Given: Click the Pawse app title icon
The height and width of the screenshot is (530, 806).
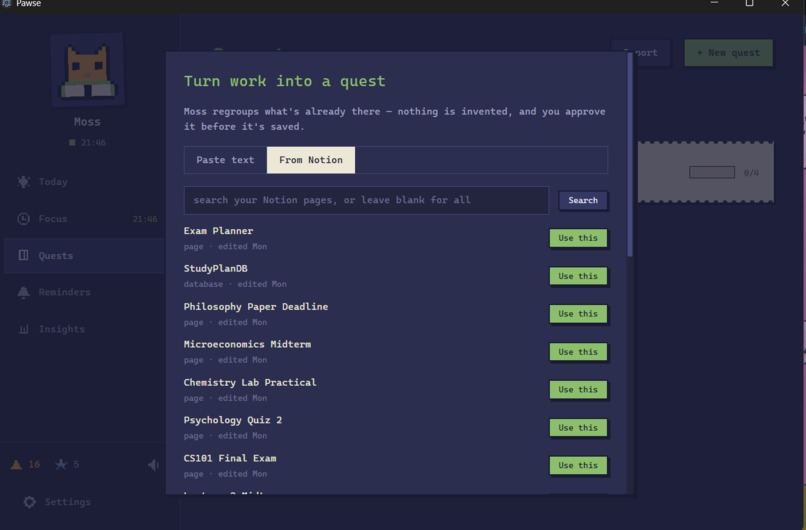Looking at the screenshot, I should click(x=7, y=3).
